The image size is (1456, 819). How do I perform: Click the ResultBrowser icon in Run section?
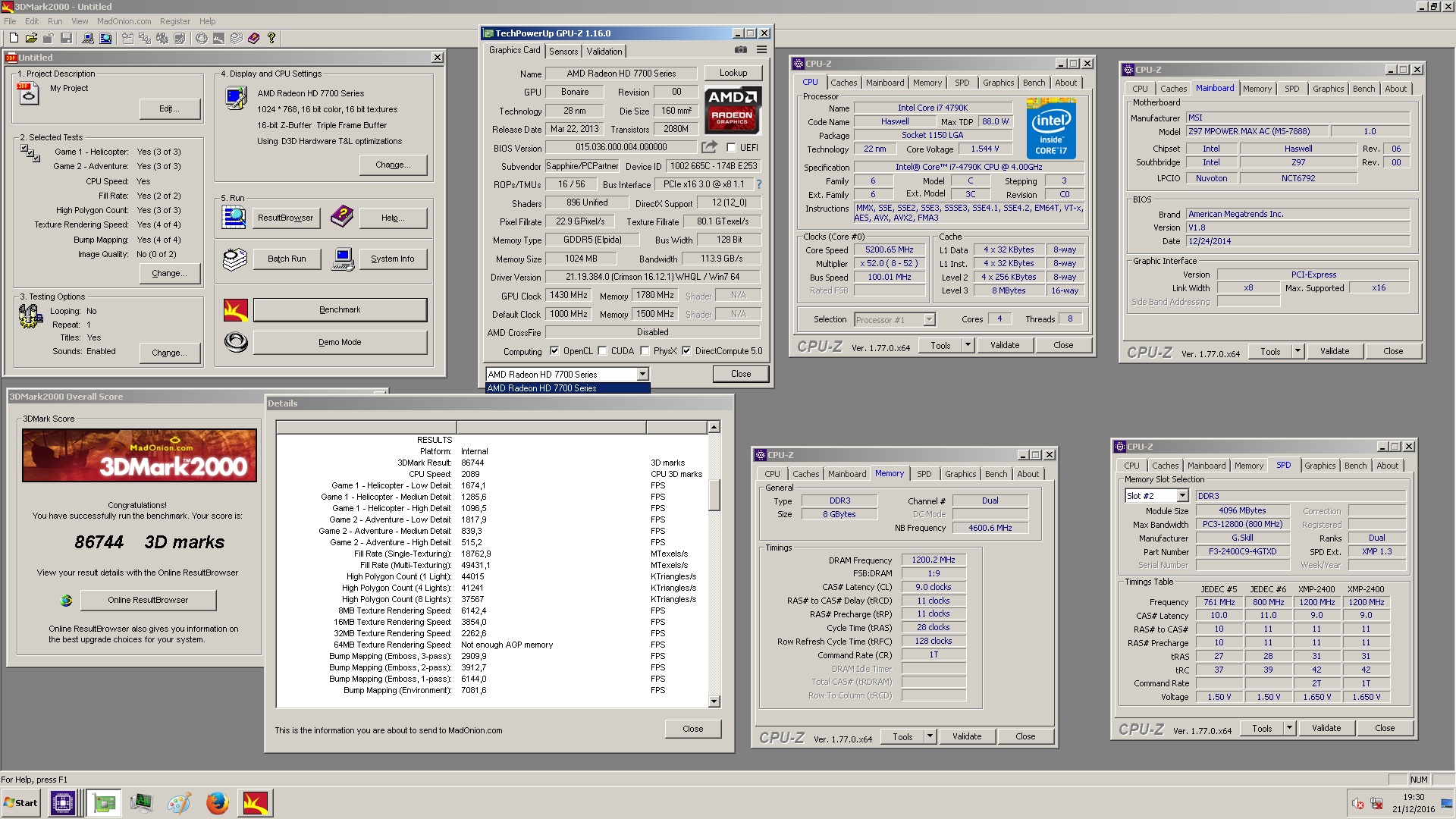pyautogui.click(x=234, y=218)
